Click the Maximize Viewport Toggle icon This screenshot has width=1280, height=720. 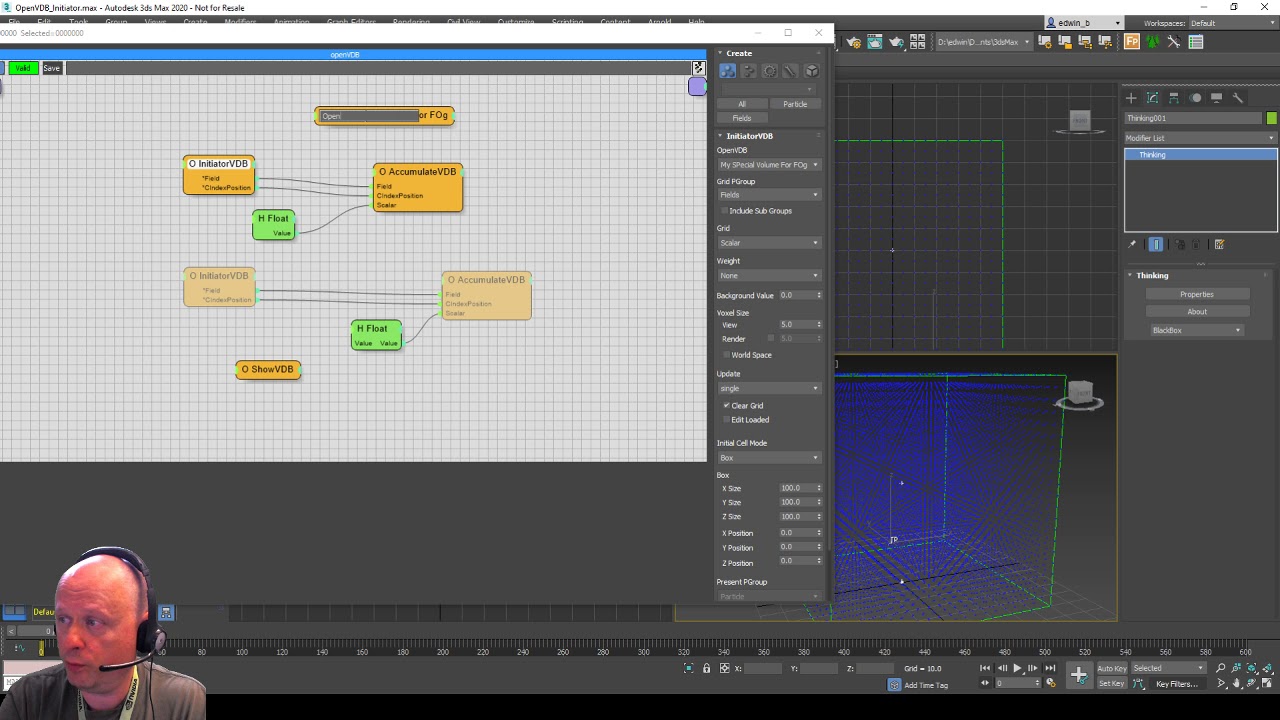pos(1268,684)
